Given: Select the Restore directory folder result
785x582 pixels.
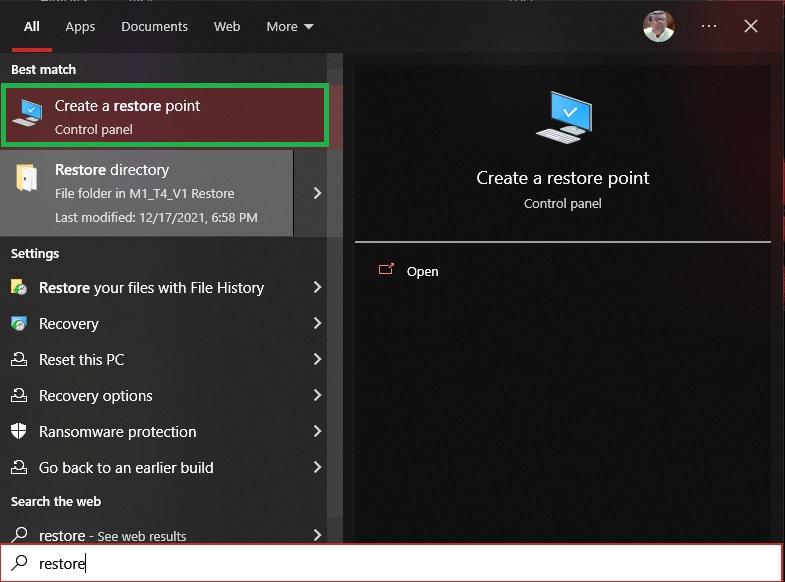Looking at the screenshot, I should 147,193.
